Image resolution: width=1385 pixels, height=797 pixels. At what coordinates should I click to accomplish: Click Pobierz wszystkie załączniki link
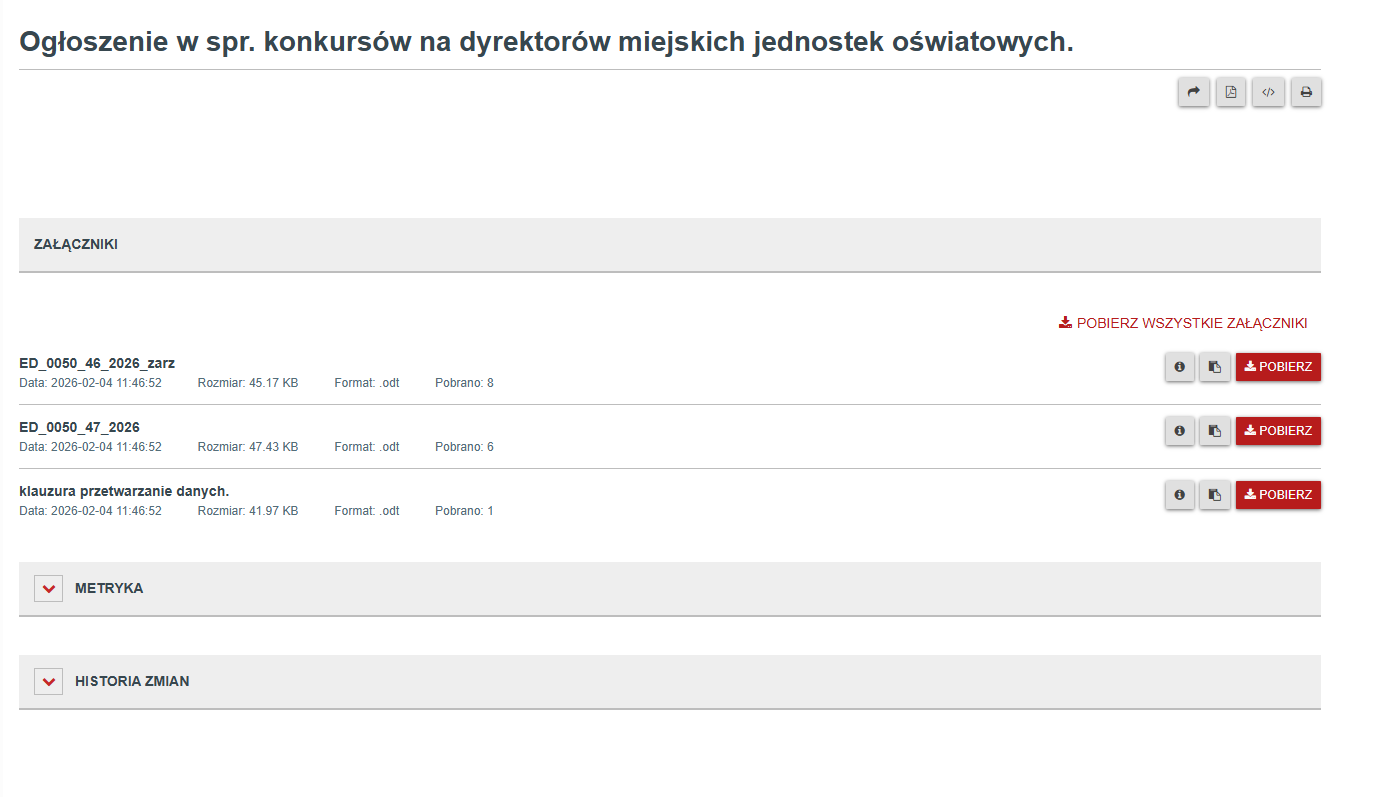click(x=1183, y=323)
